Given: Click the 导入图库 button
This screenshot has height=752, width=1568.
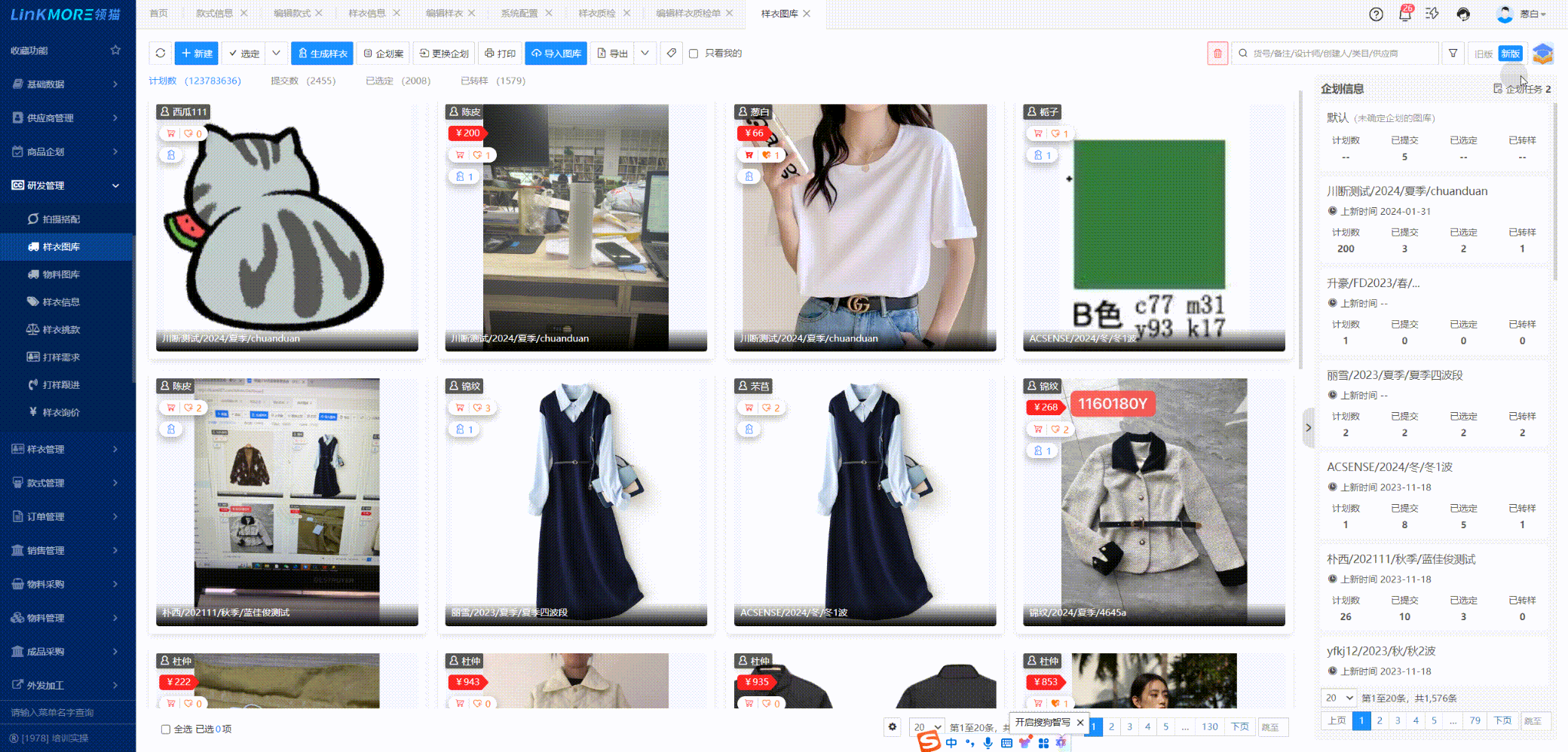Looking at the screenshot, I should click(x=556, y=53).
